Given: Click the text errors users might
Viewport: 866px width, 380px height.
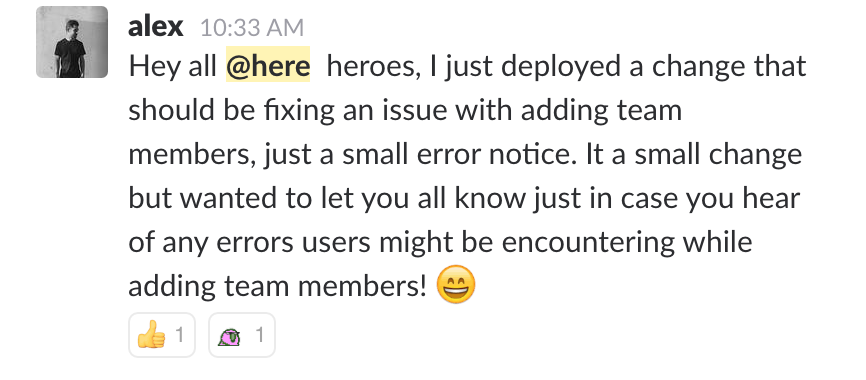Looking at the screenshot, I should click(343, 243).
